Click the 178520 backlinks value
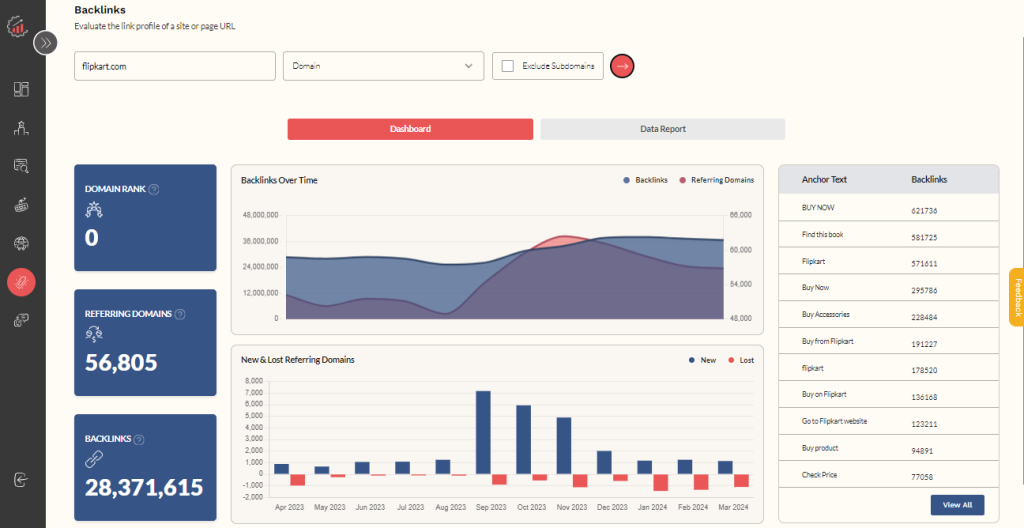1024x528 pixels. [x=924, y=371]
